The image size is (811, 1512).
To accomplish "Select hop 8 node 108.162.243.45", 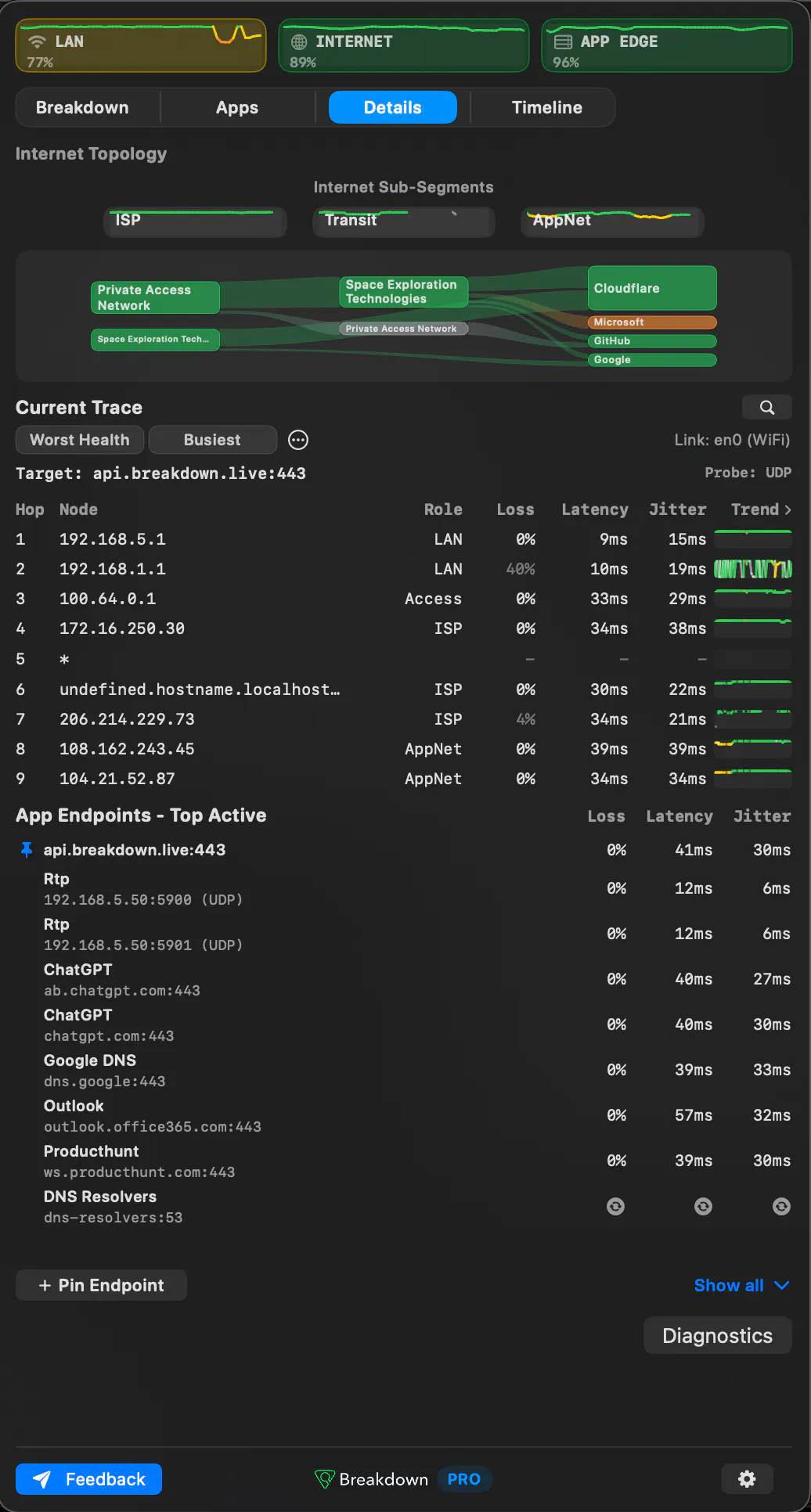I will tap(403, 749).
